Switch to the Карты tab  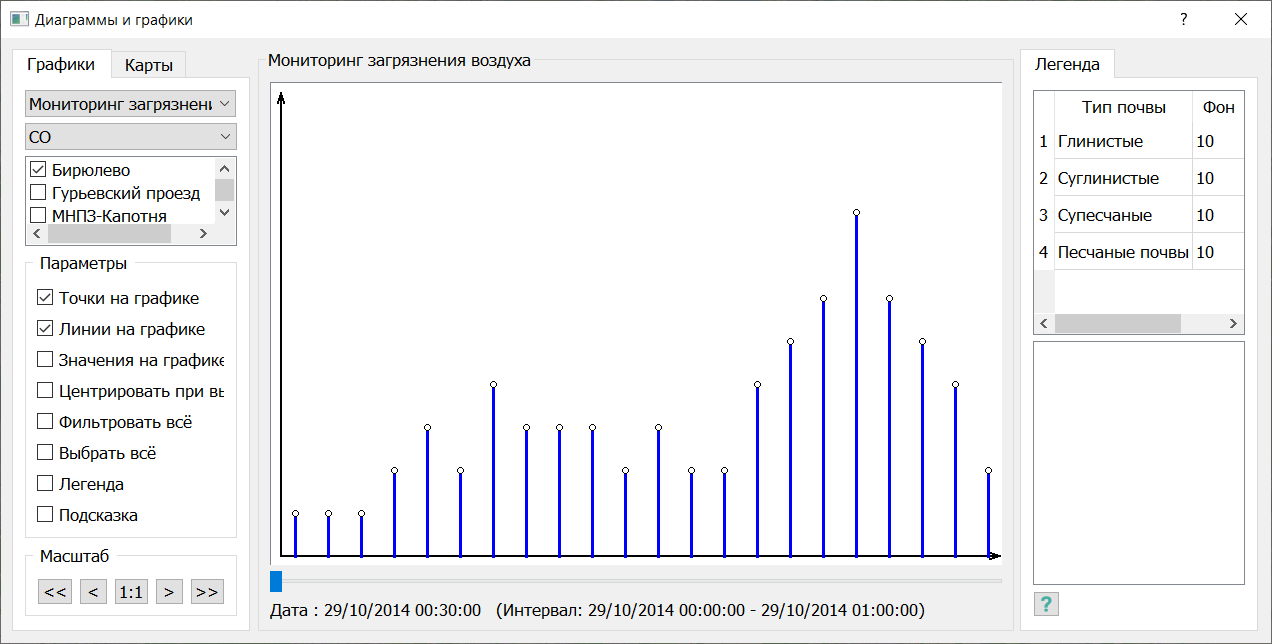[148, 65]
